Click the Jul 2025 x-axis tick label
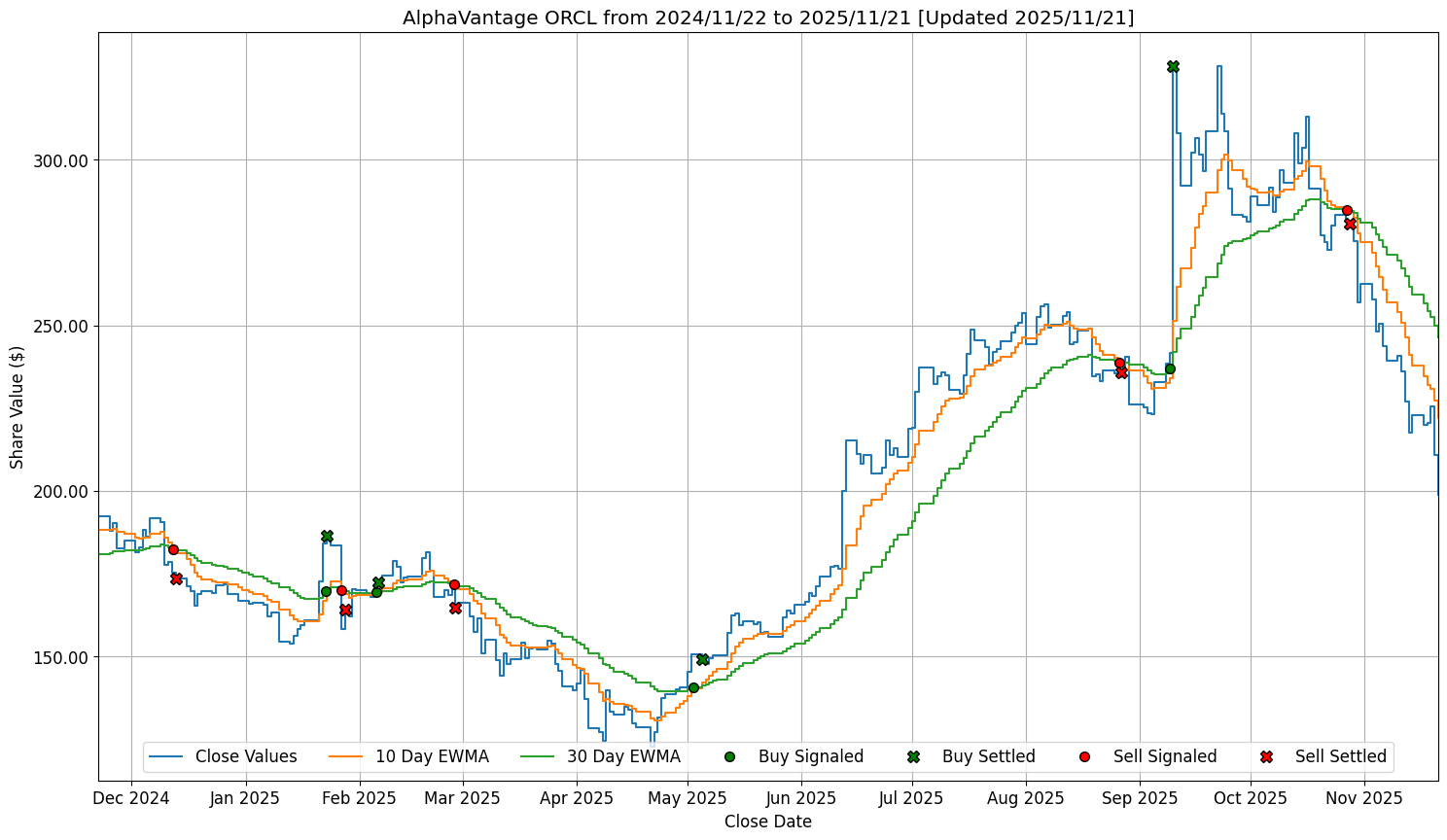 coord(911,798)
